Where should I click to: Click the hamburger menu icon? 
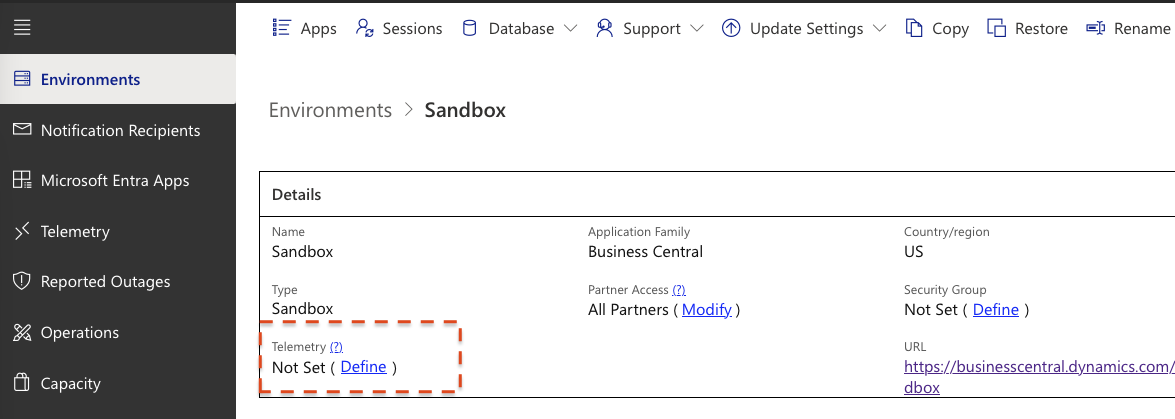(22, 28)
